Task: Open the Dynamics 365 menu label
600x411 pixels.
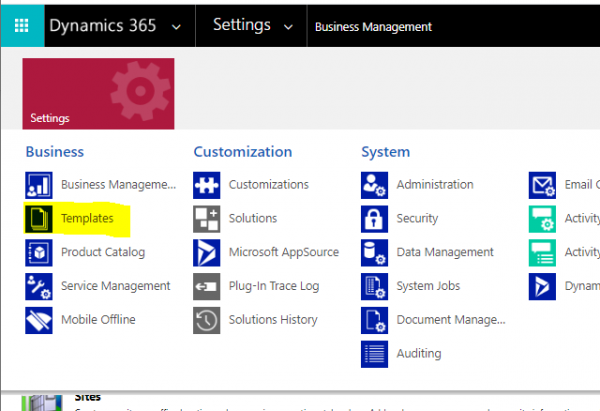Action: point(103,26)
